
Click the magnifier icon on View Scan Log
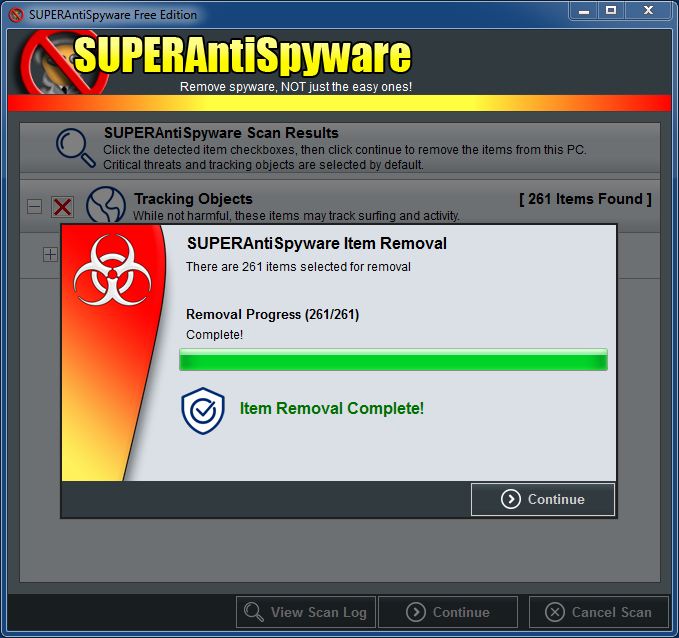(253, 612)
